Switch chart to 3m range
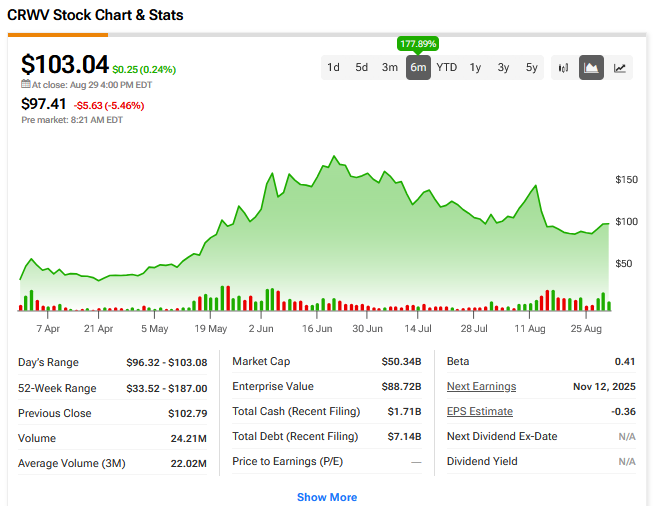 (x=389, y=68)
